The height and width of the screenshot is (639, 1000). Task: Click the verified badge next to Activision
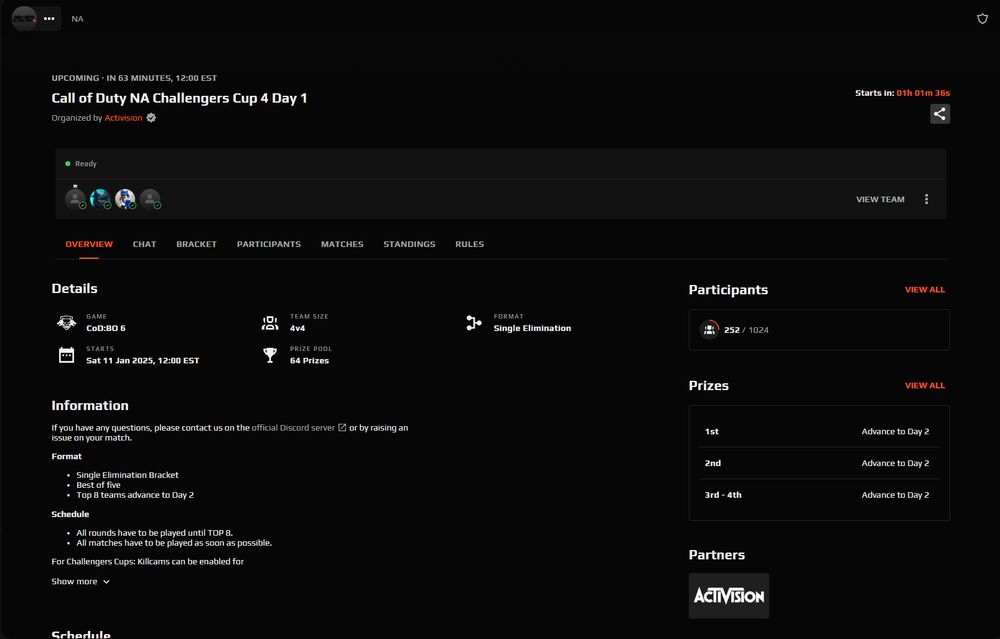pyautogui.click(x=151, y=117)
